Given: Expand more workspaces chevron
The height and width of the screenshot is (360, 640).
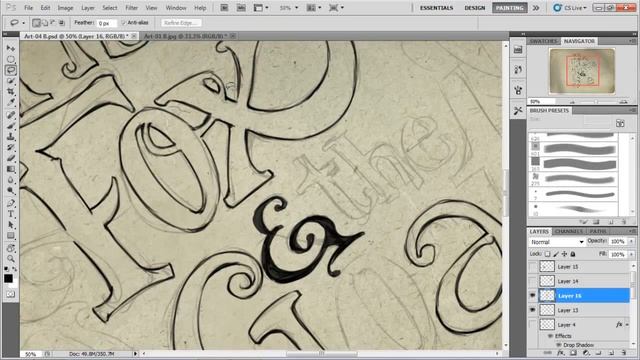Looking at the screenshot, I should [x=536, y=8].
